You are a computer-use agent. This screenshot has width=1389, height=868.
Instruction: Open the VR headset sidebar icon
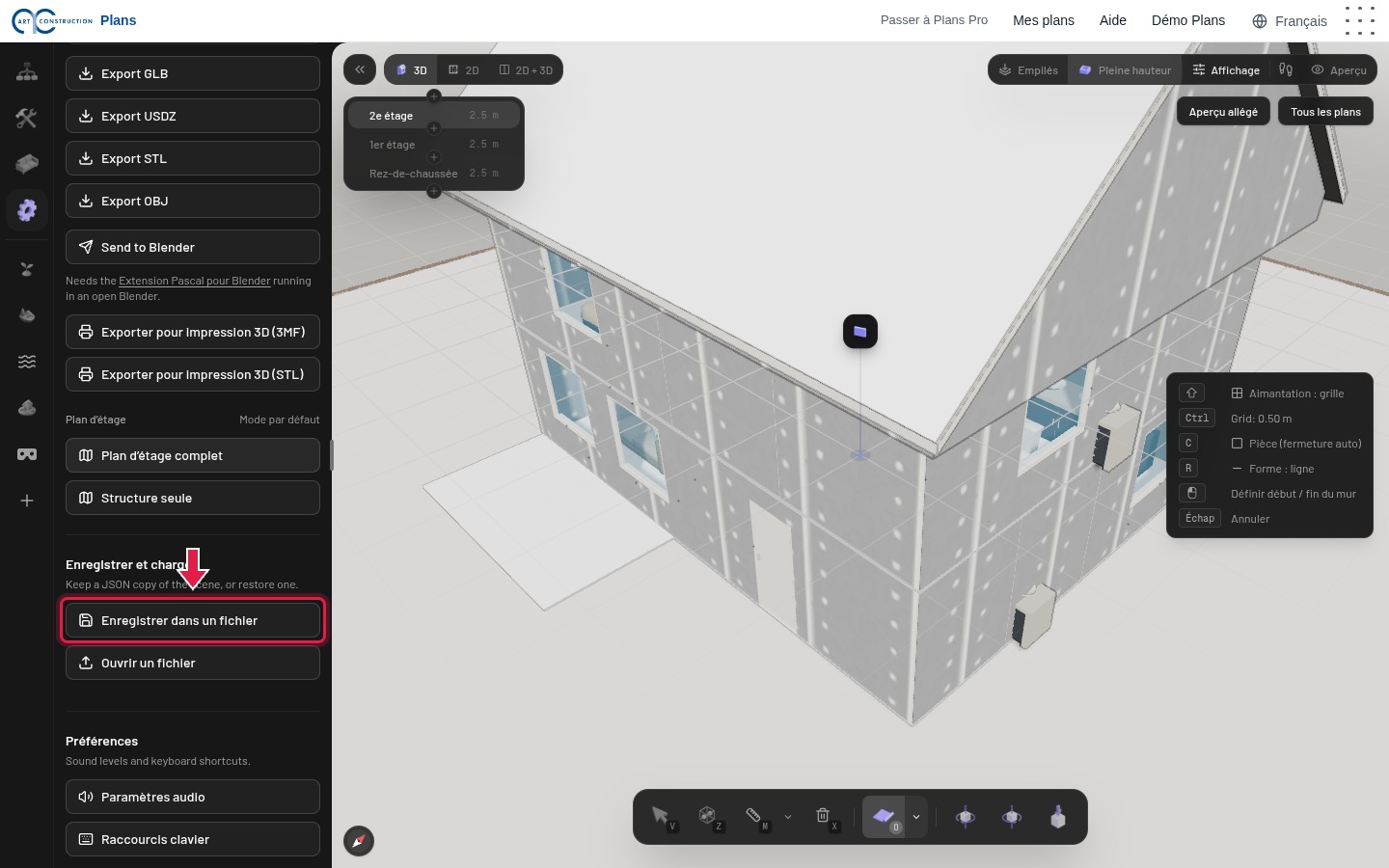click(27, 454)
